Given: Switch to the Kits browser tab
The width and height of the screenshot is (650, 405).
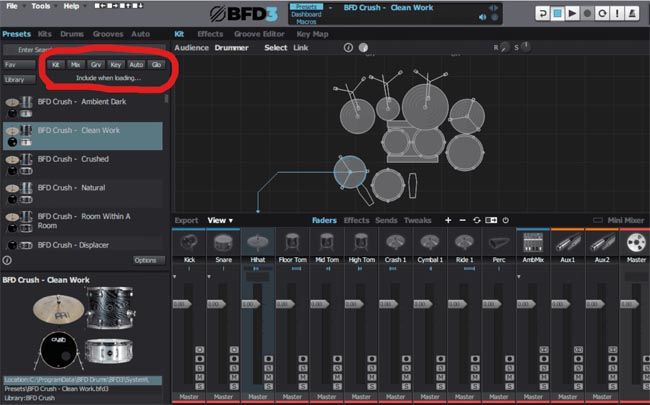Looking at the screenshot, I should coord(45,34).
